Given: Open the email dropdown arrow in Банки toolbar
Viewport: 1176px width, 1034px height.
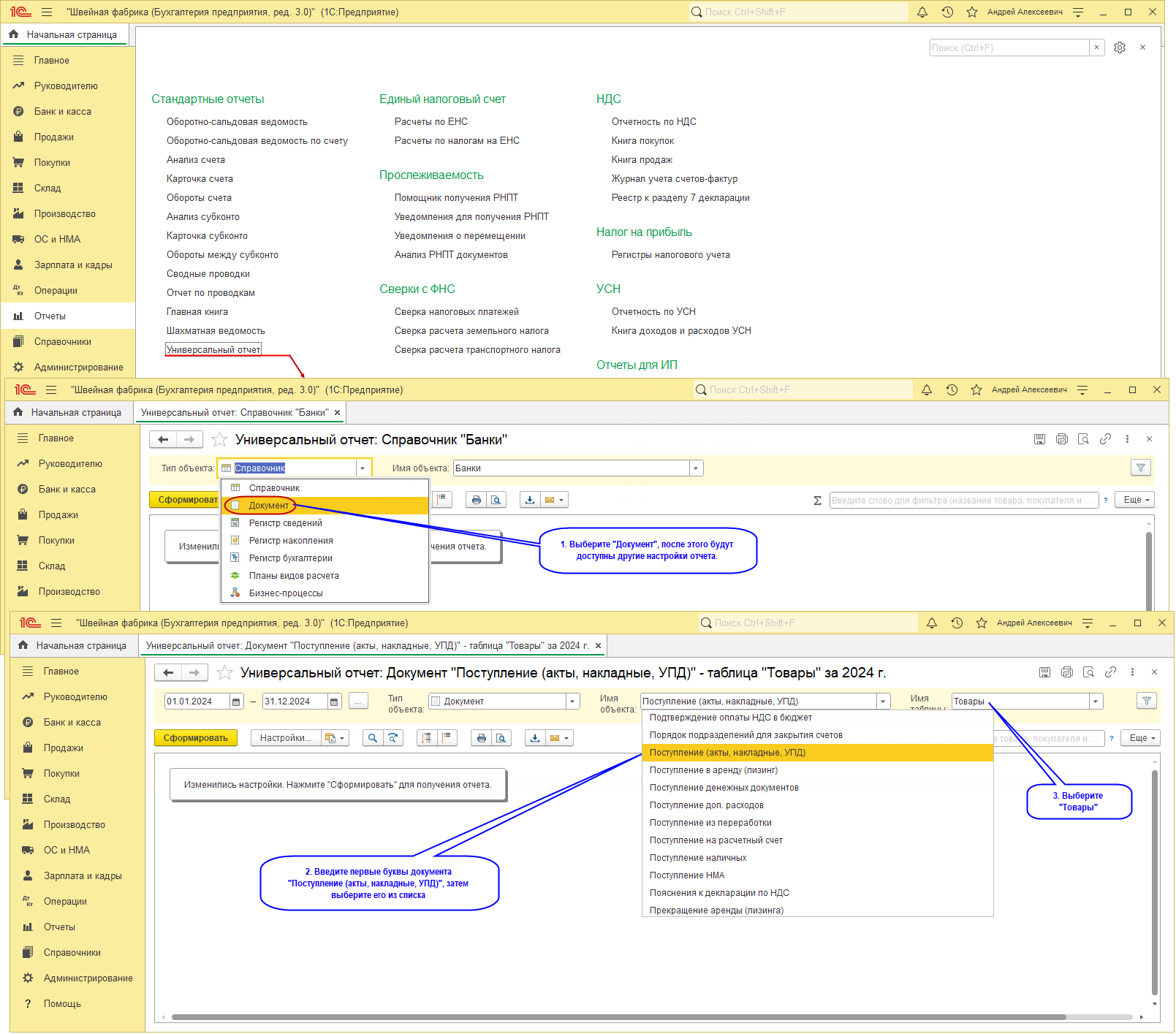Looking at the screenshot, I should [x=561, y=500].
